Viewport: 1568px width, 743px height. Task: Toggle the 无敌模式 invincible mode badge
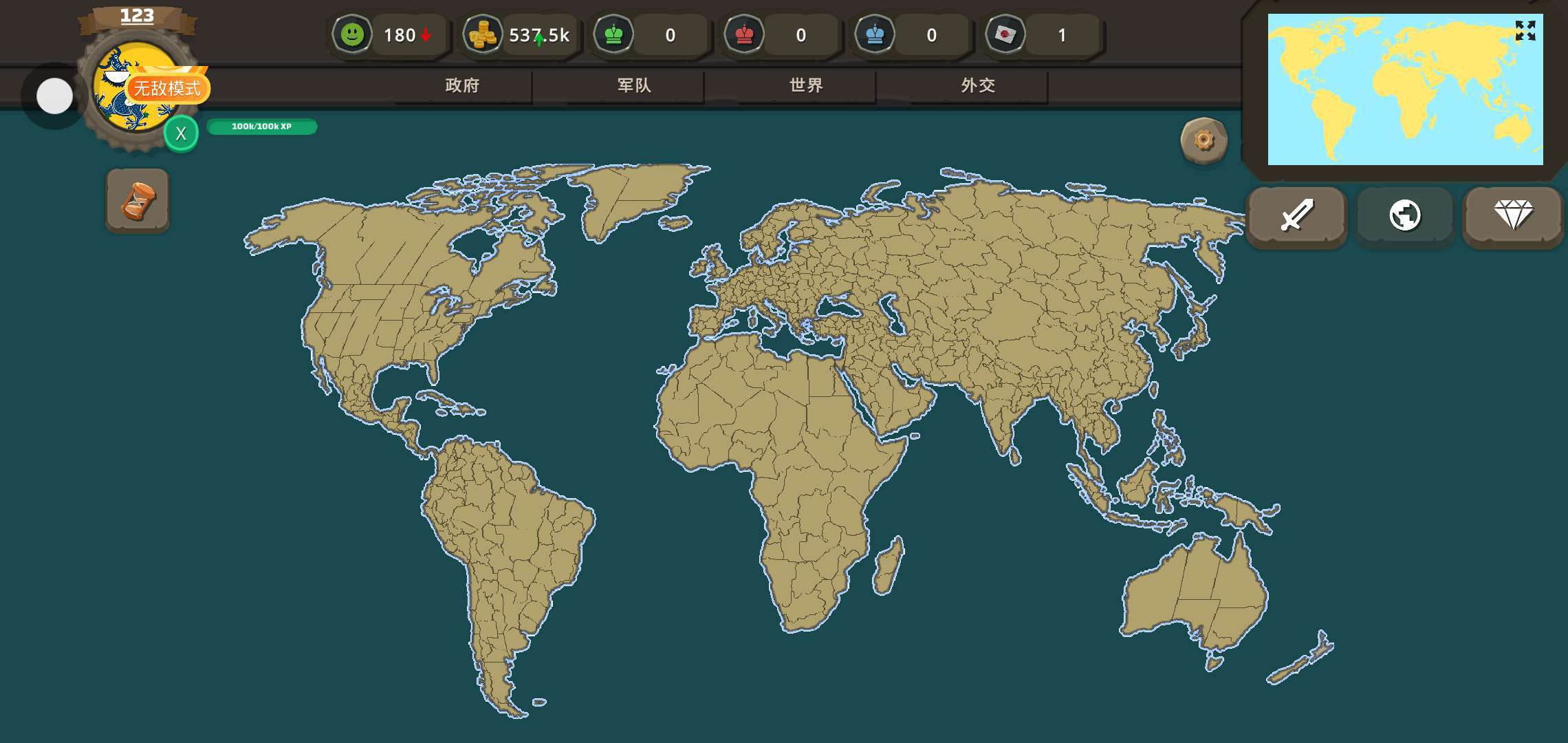pyautogui.click(x=167, y=88)
